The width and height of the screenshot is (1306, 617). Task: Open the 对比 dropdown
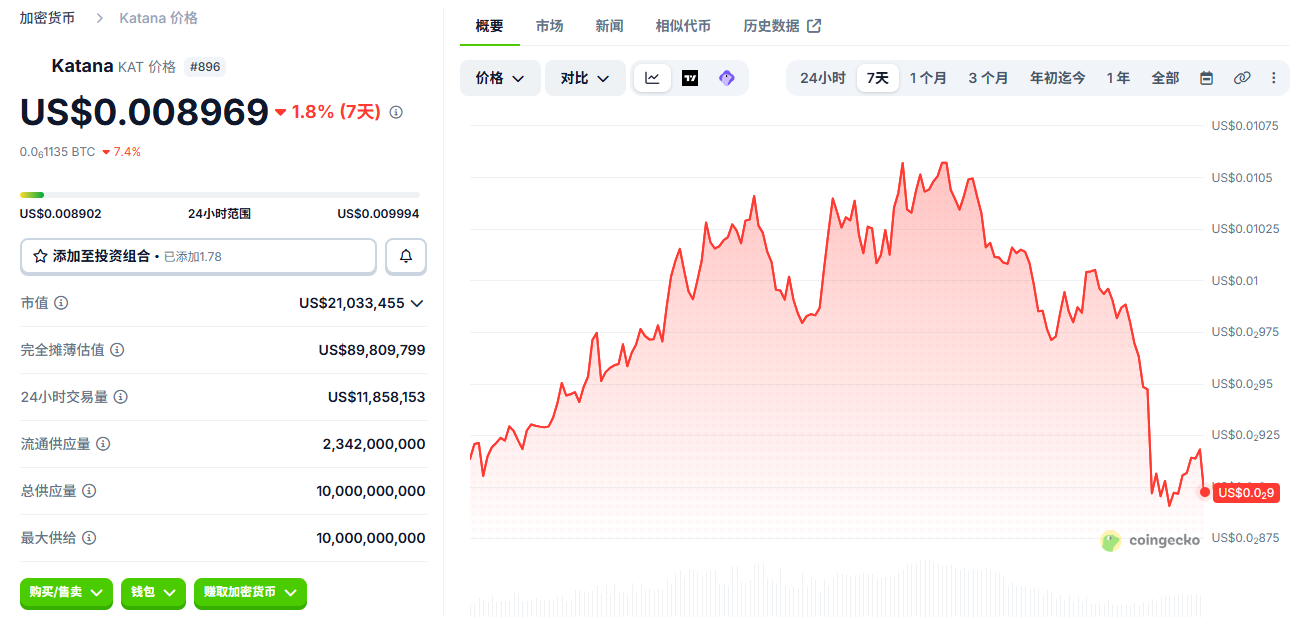pyautogui.click(x=585, y=78)
